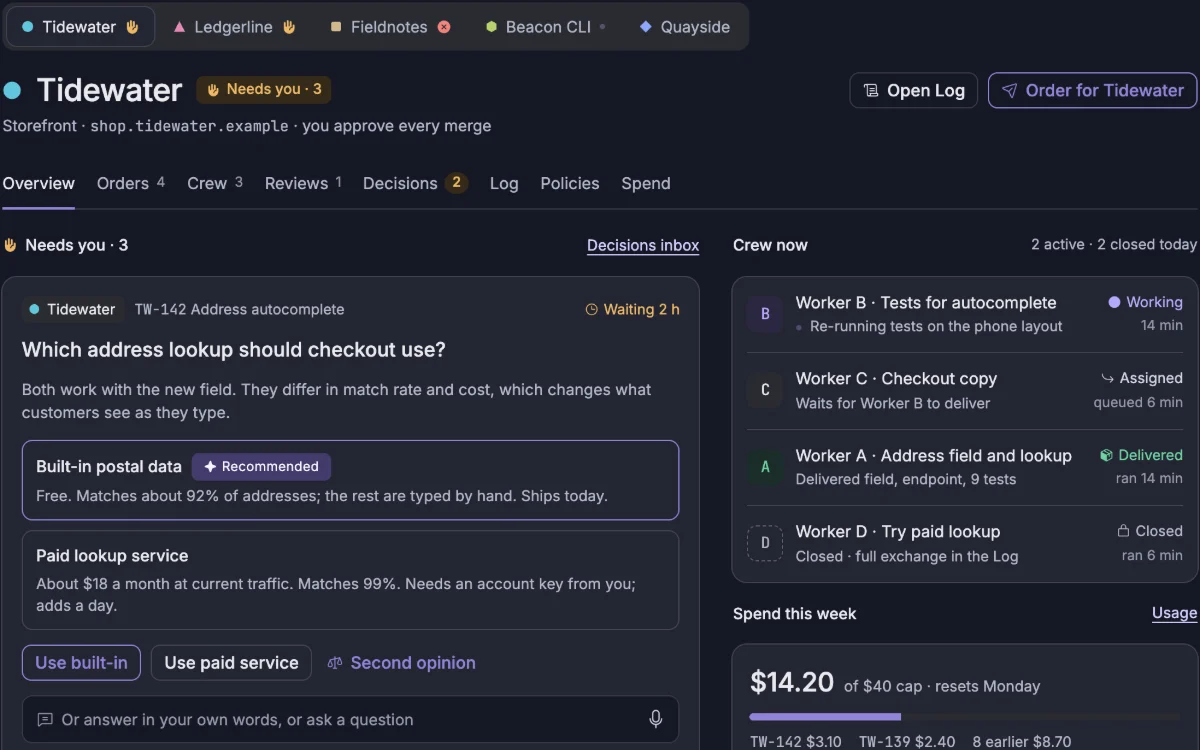Open the Quayside project tab
1200x750 pixels.
pos(685,27)
